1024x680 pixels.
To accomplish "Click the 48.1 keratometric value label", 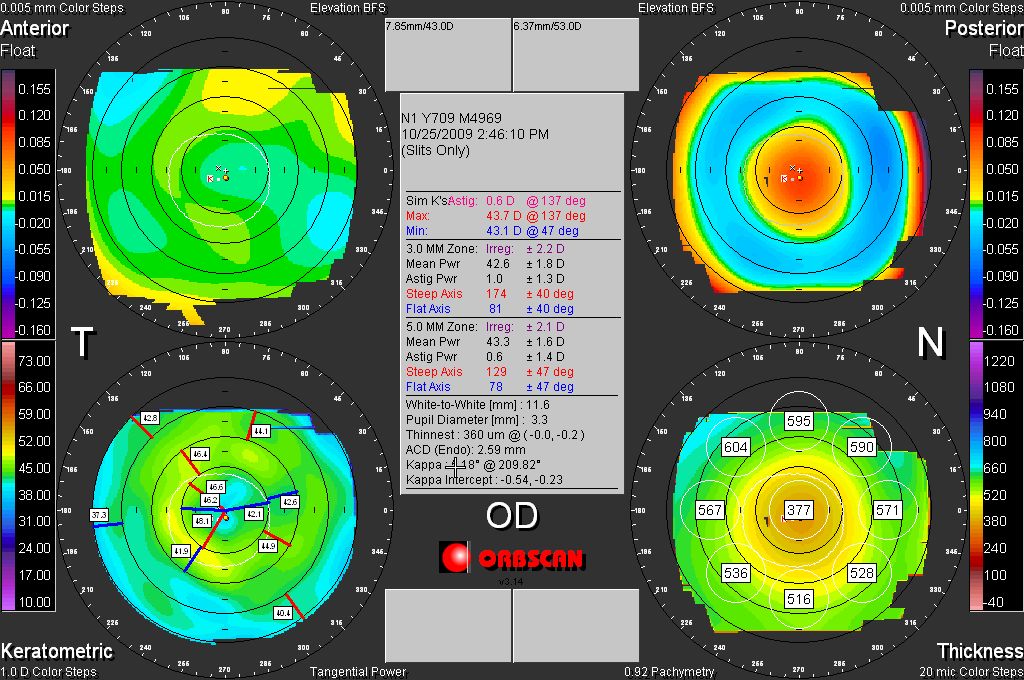I will click(x=202, y=521).
